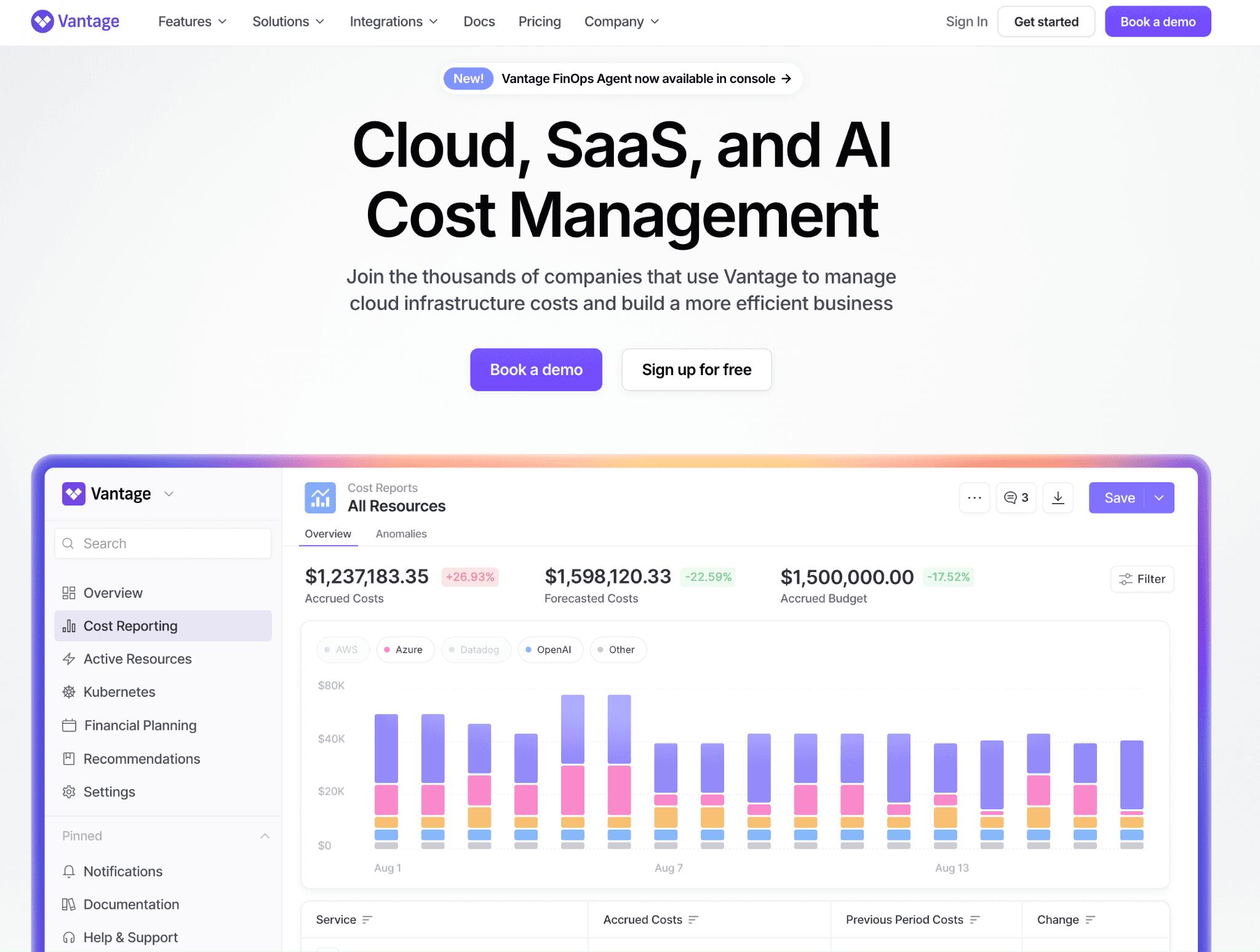Click the sort icon next to Previous Period Costs
This screenshot has width=1260, height=952.
(x=975, y=919)
